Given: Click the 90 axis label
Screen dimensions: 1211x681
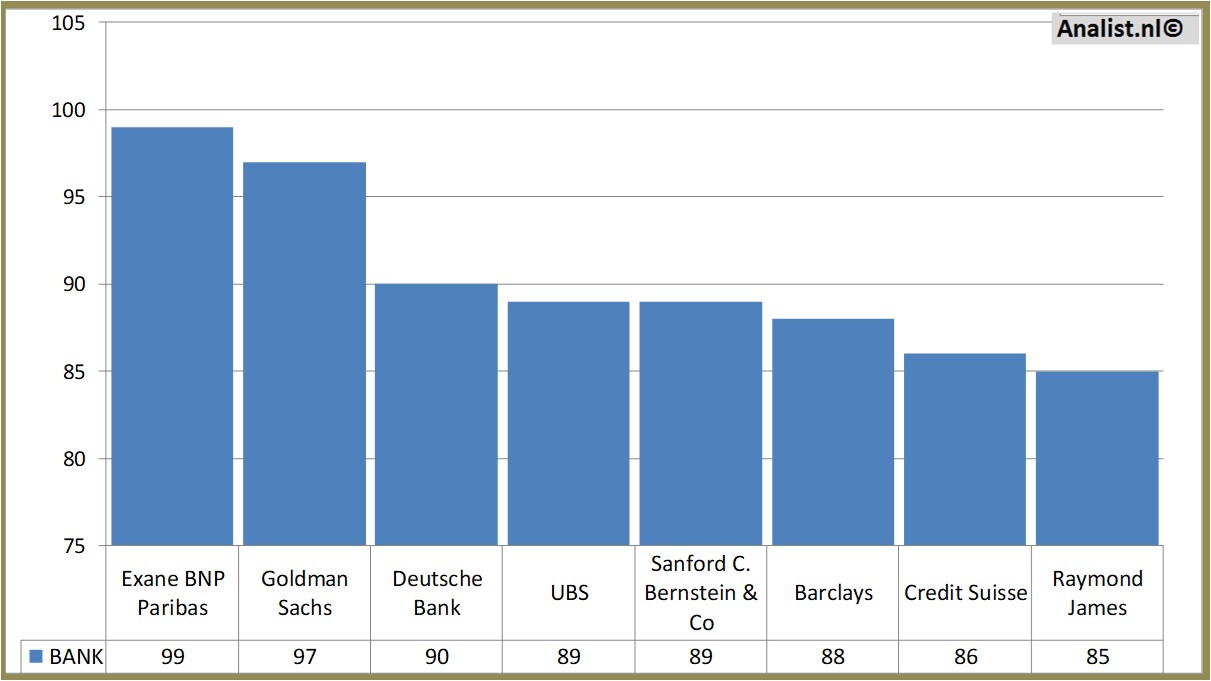Looking at the screenshot, I should pos(74,285).
